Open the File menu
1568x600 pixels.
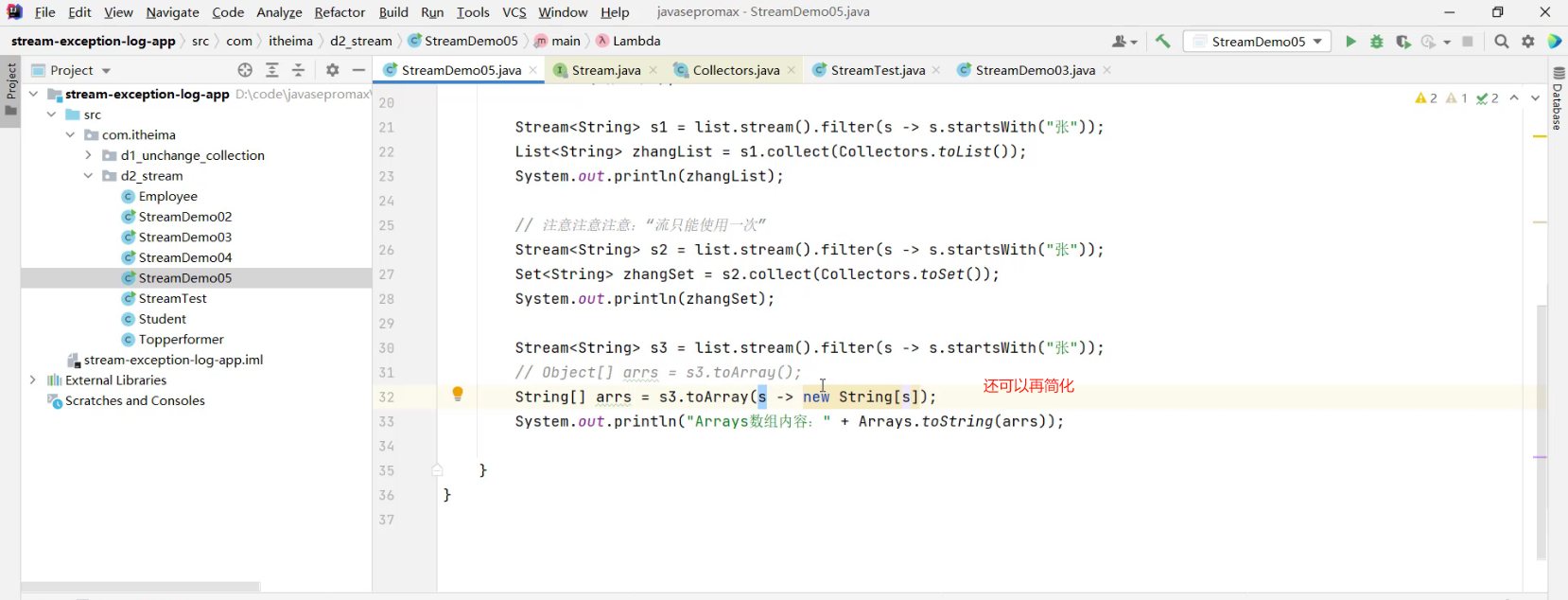44,12
